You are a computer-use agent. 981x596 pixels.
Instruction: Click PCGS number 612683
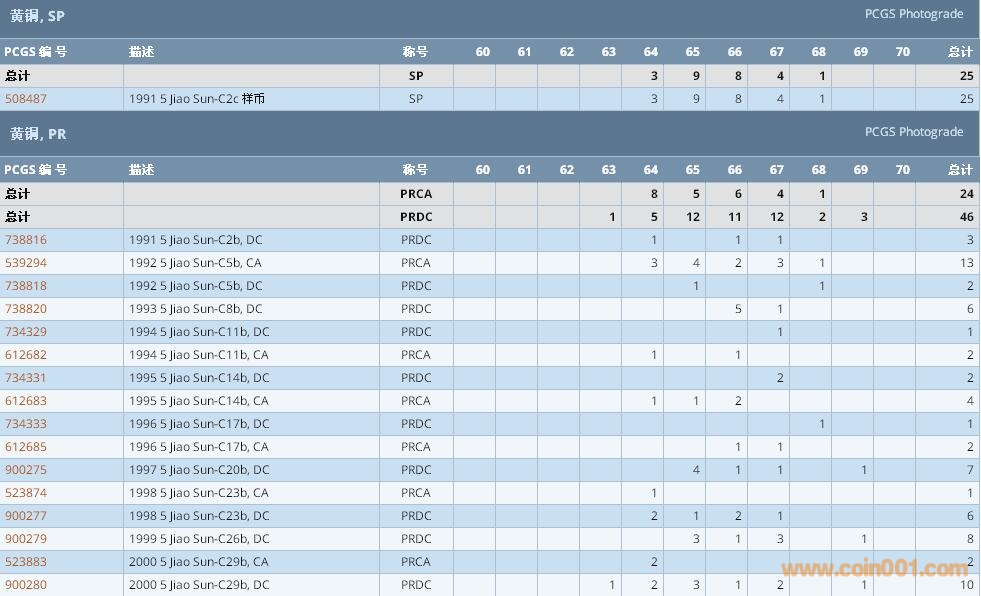pos(26,401)
